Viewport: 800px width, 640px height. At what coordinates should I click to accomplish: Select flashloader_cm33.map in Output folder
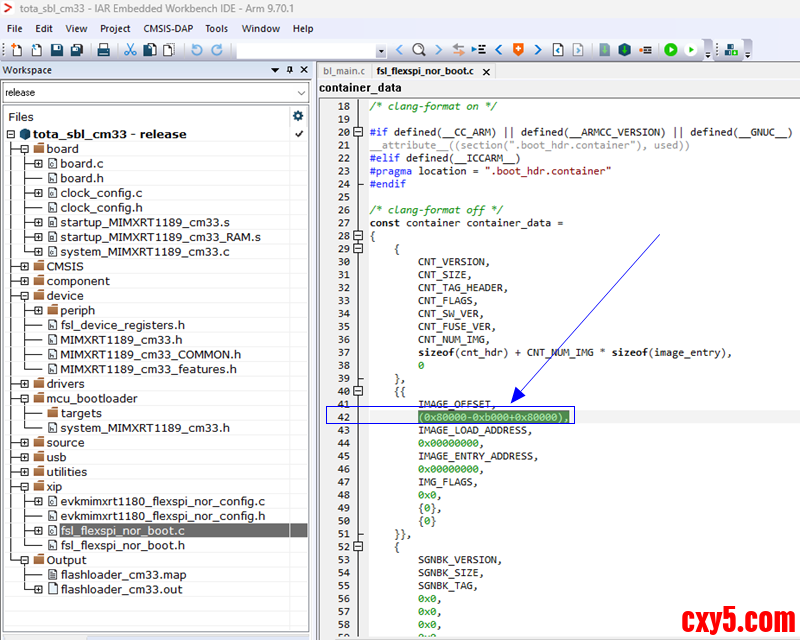pyautogui.click(x=123, y=575)
